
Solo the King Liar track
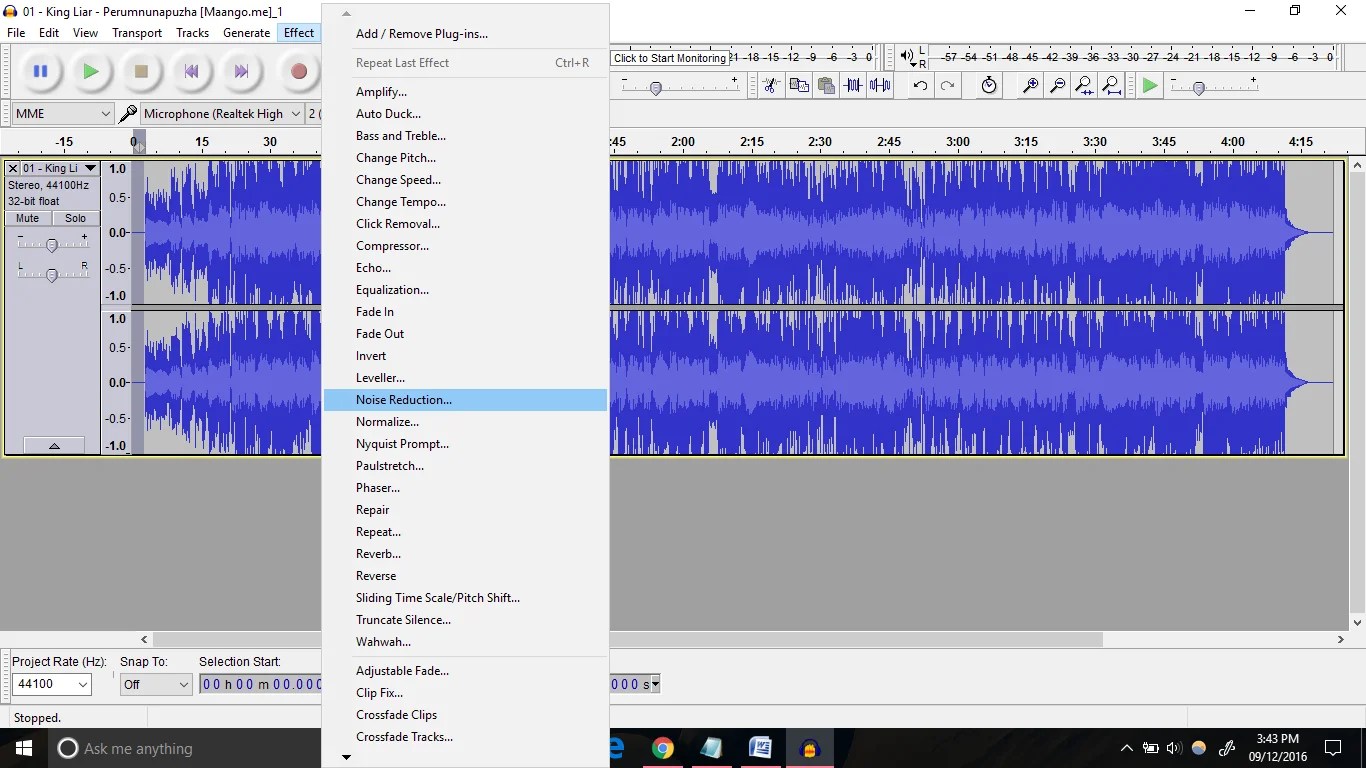point(75,218)
